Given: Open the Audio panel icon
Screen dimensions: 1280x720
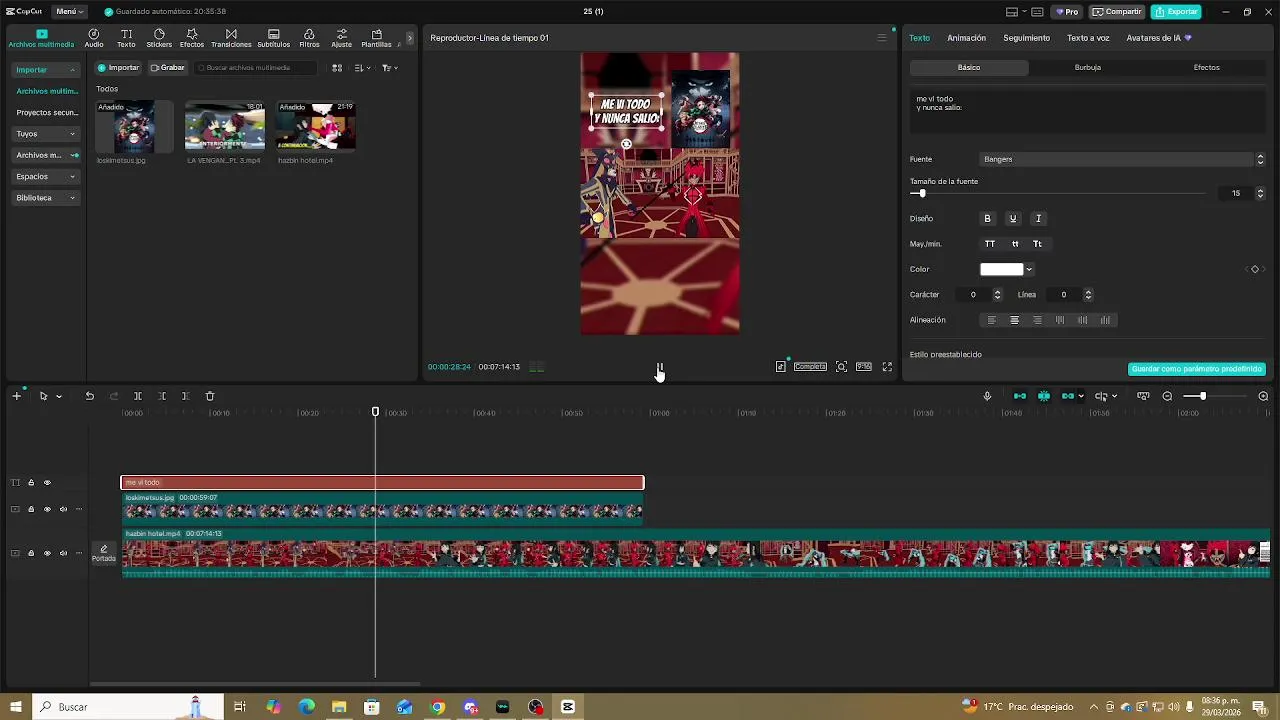Looking at the screenshot, I should pyautogui.click(x=94, y=38).
